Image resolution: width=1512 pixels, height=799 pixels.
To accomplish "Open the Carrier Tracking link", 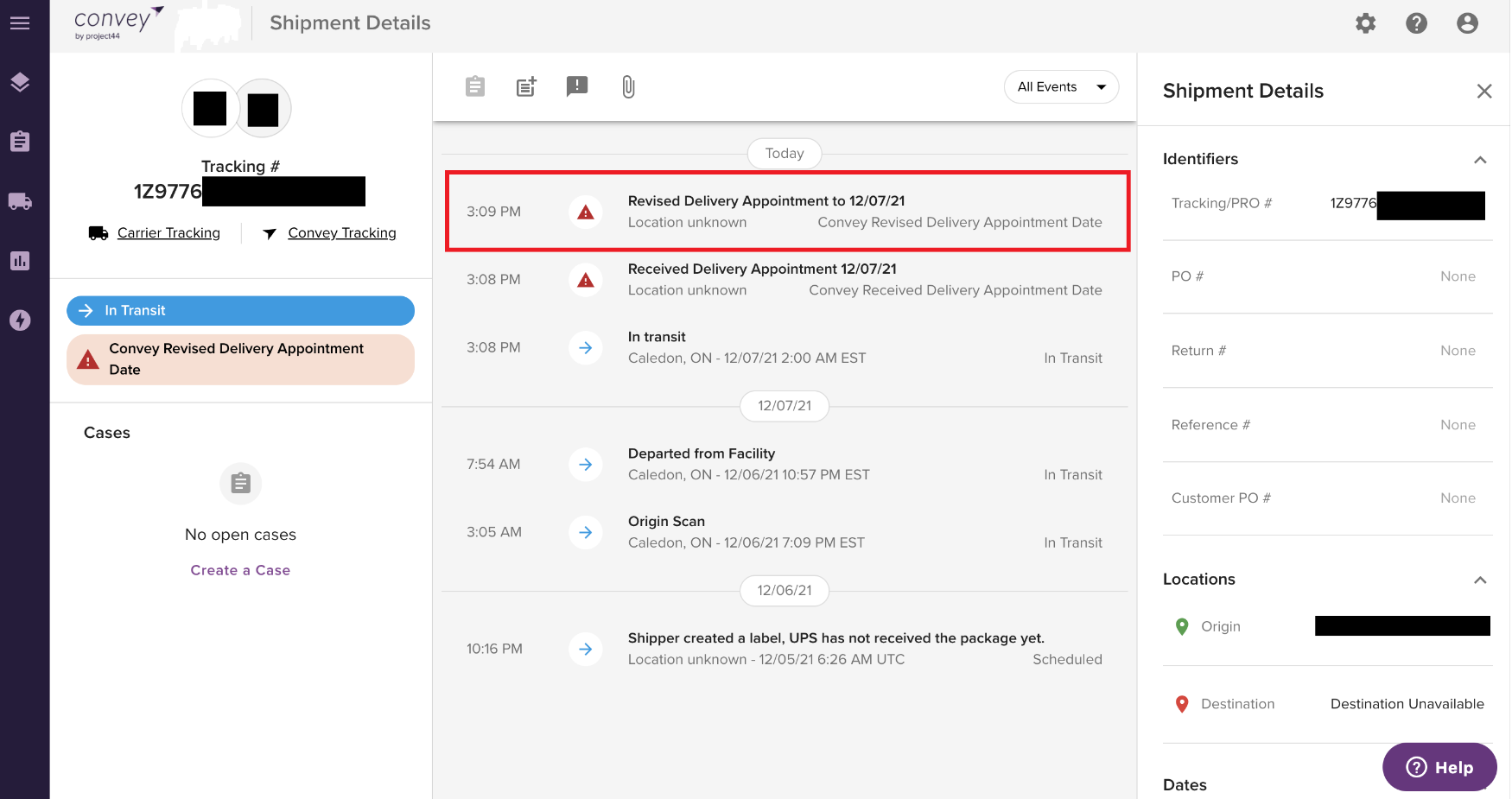I will click(168, 233).
